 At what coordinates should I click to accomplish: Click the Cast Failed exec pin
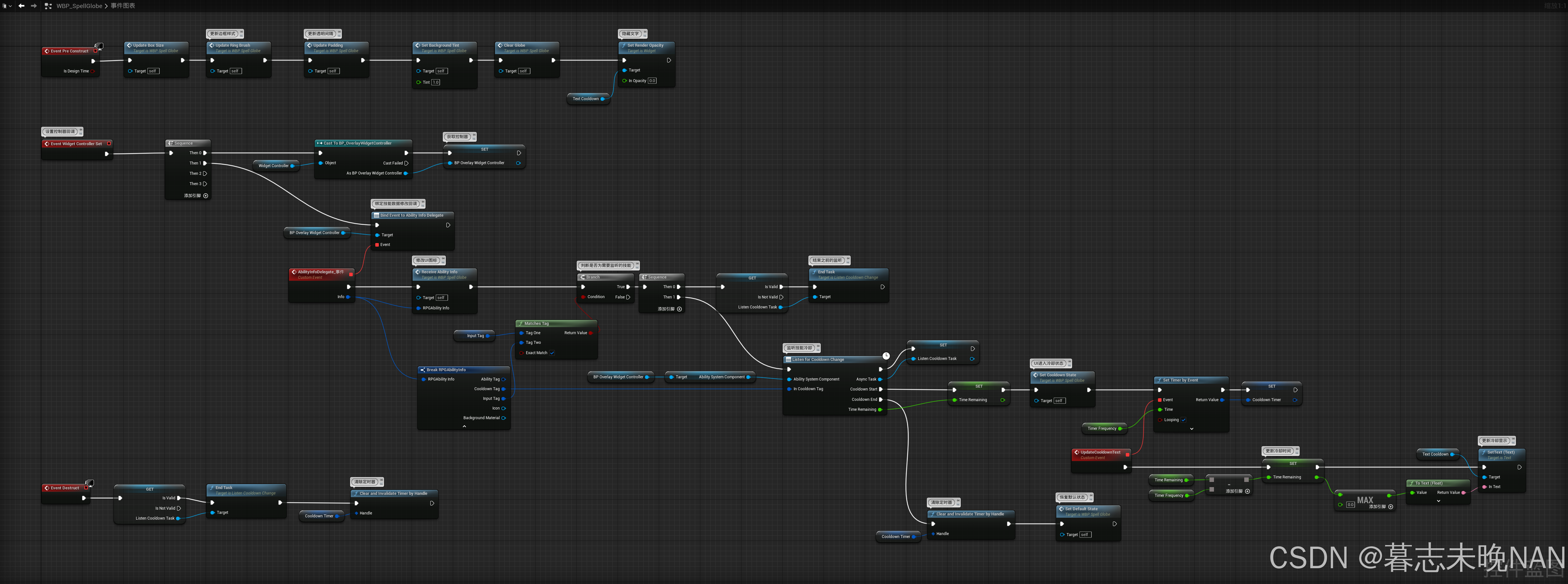pos(406,163)
